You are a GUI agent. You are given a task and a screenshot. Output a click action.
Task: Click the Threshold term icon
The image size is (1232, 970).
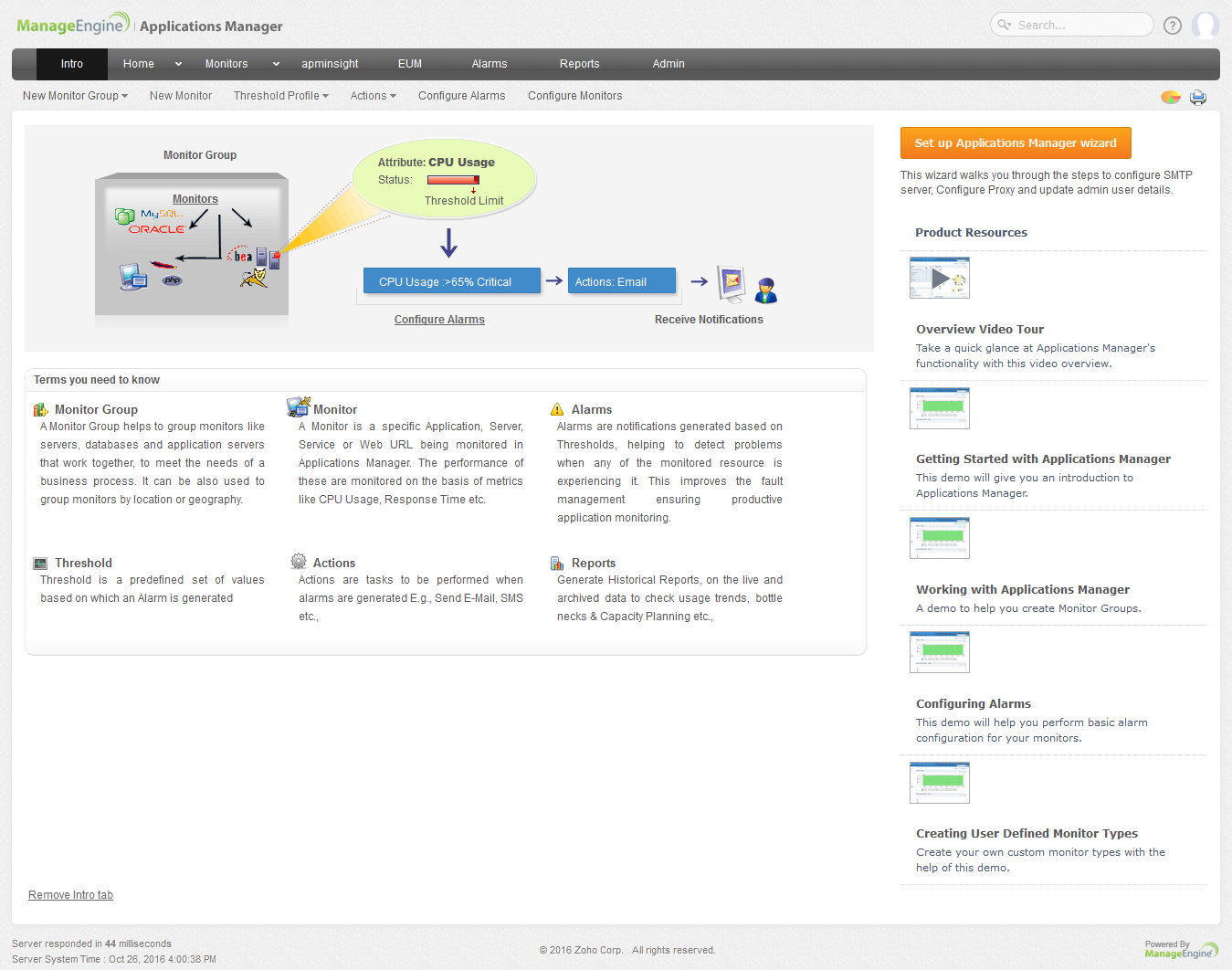[x=40, y=564]
